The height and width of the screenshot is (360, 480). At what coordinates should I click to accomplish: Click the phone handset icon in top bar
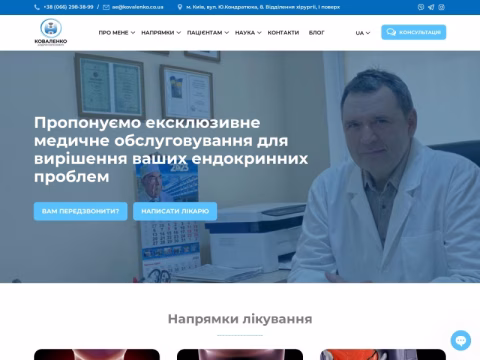pos(37,7)
